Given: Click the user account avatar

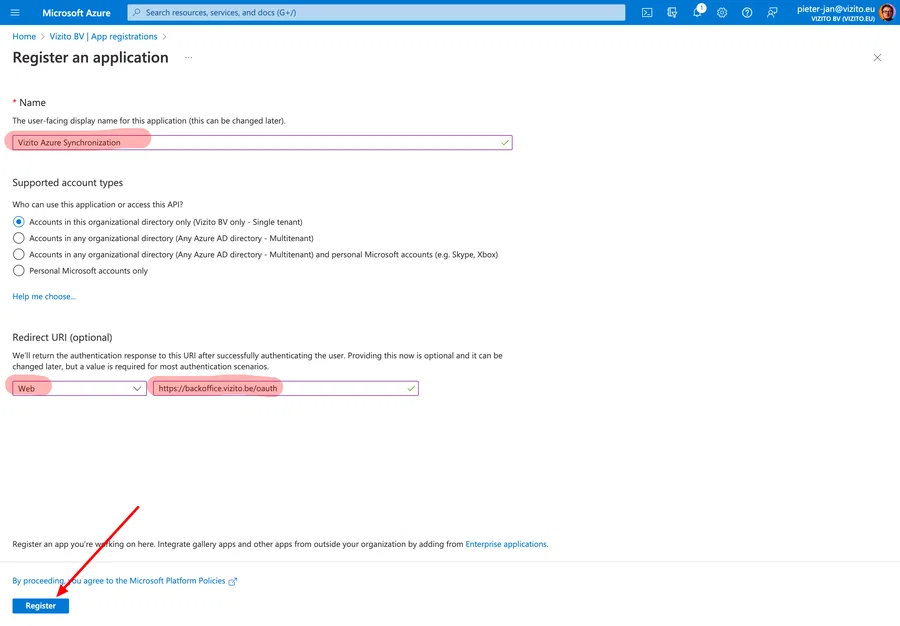Looking at the screenshot, I should 886,12.
